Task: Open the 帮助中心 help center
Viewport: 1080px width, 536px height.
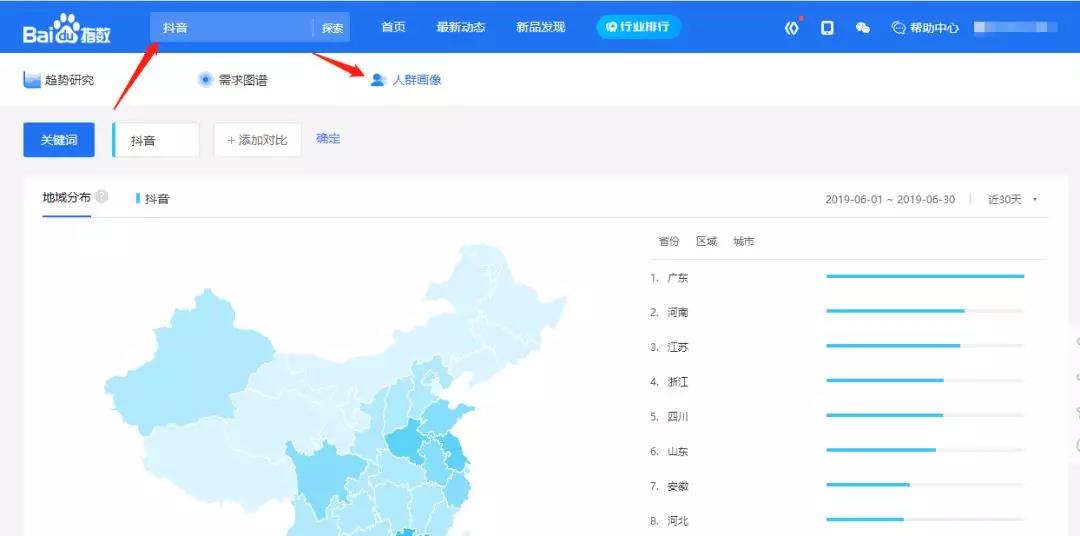Action: tap(925, 28)
